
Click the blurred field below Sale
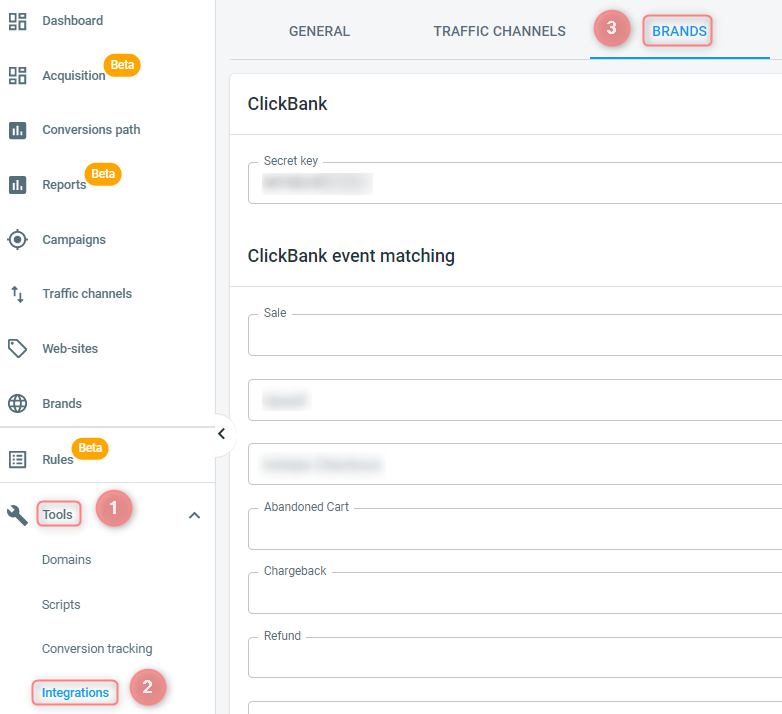pos(515,400)
